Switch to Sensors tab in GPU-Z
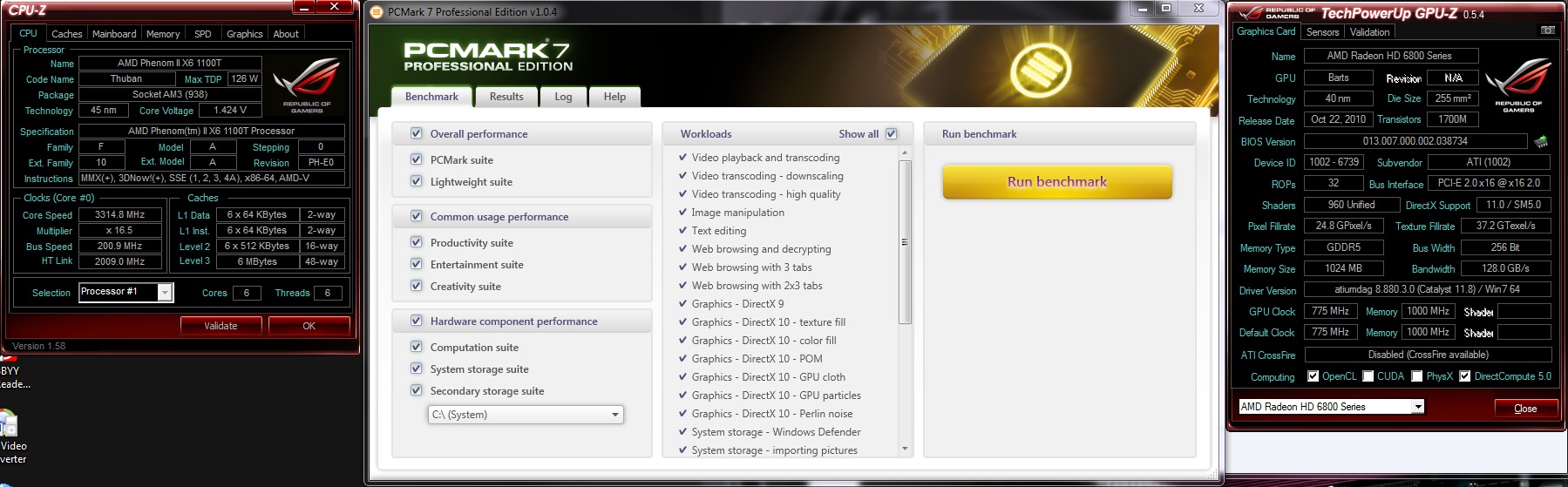Viewport: 1568px width, 487px height. pyautogui.click(x=1322, y=32)
